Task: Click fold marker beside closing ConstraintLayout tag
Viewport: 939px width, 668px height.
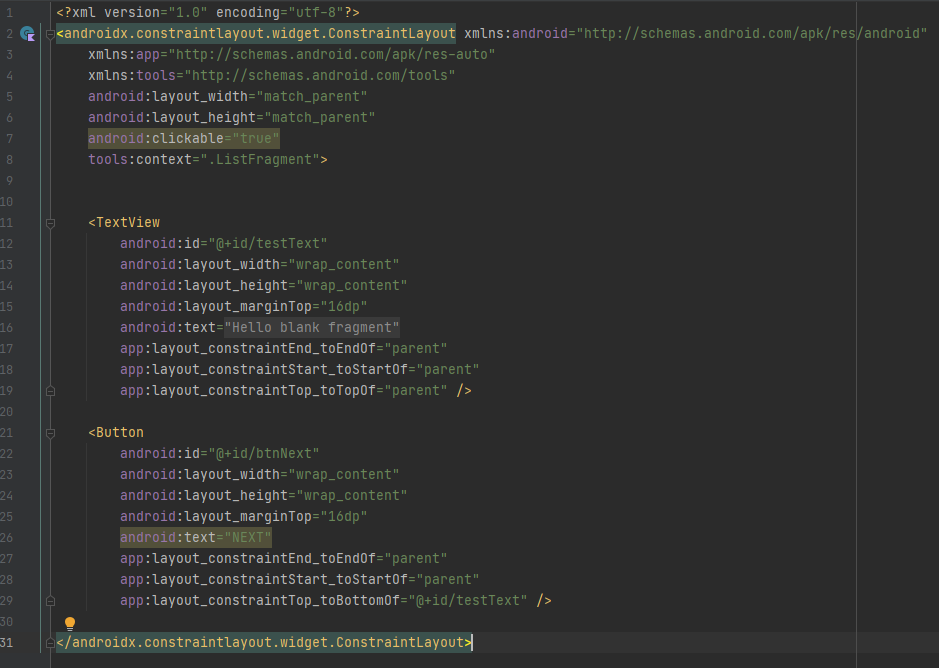Action: point(50,643)
